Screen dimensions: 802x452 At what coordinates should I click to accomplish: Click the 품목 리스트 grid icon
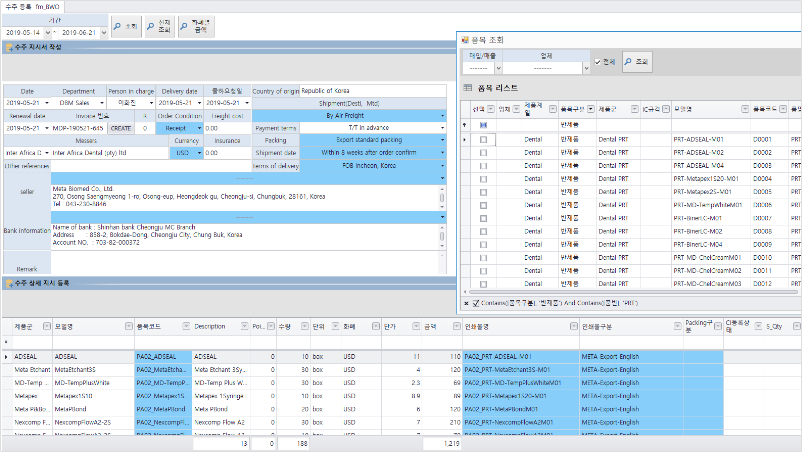point(467,88)
